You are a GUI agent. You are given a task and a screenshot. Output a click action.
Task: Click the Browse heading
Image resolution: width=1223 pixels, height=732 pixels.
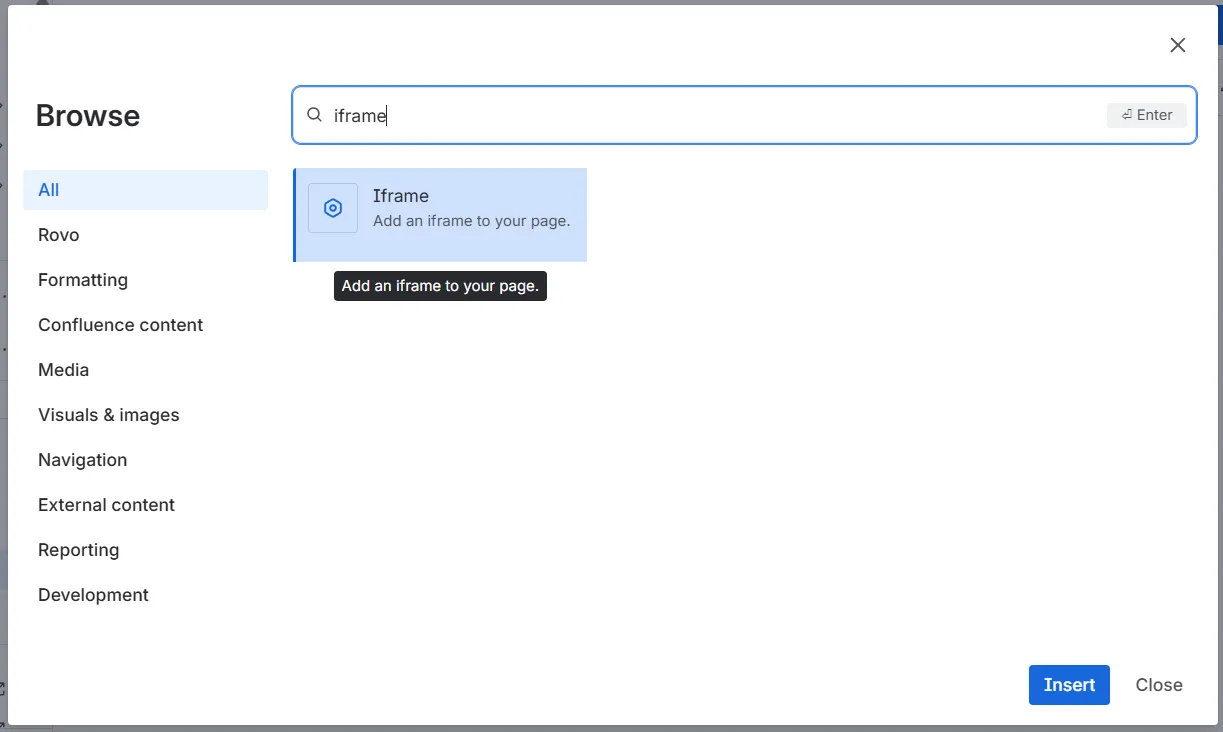88,116
